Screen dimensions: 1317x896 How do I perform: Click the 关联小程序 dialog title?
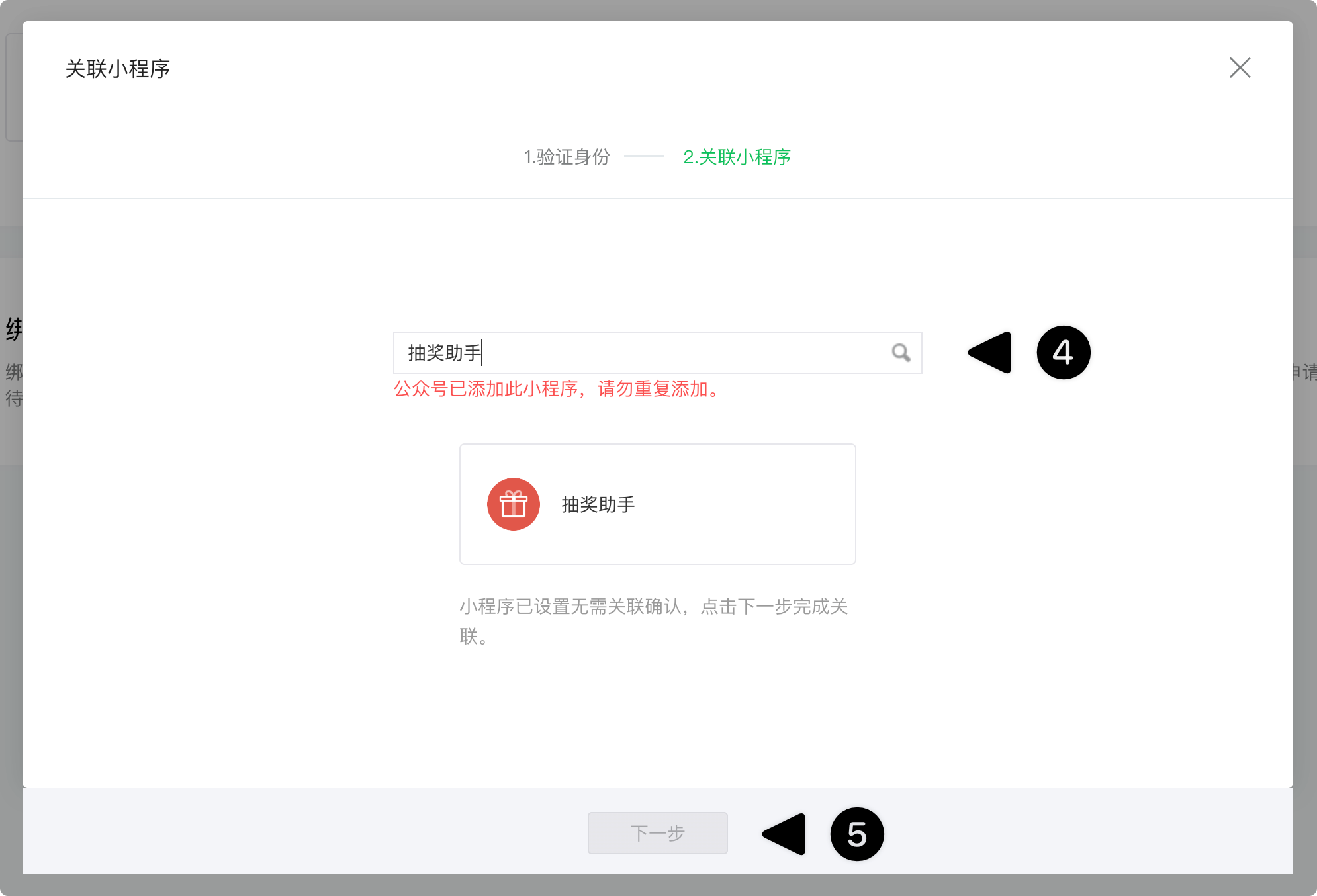tap(118, 69)
